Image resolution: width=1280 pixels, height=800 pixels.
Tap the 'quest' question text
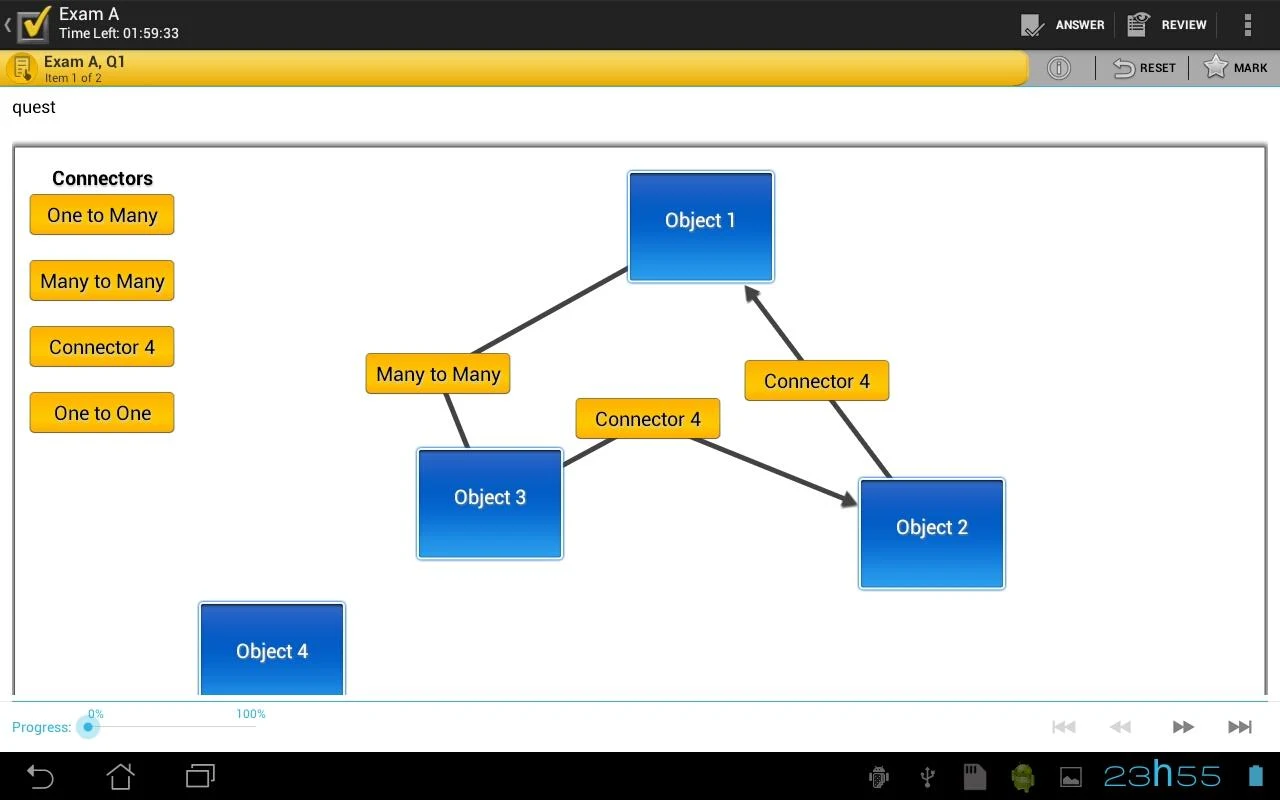click(34, 107)
